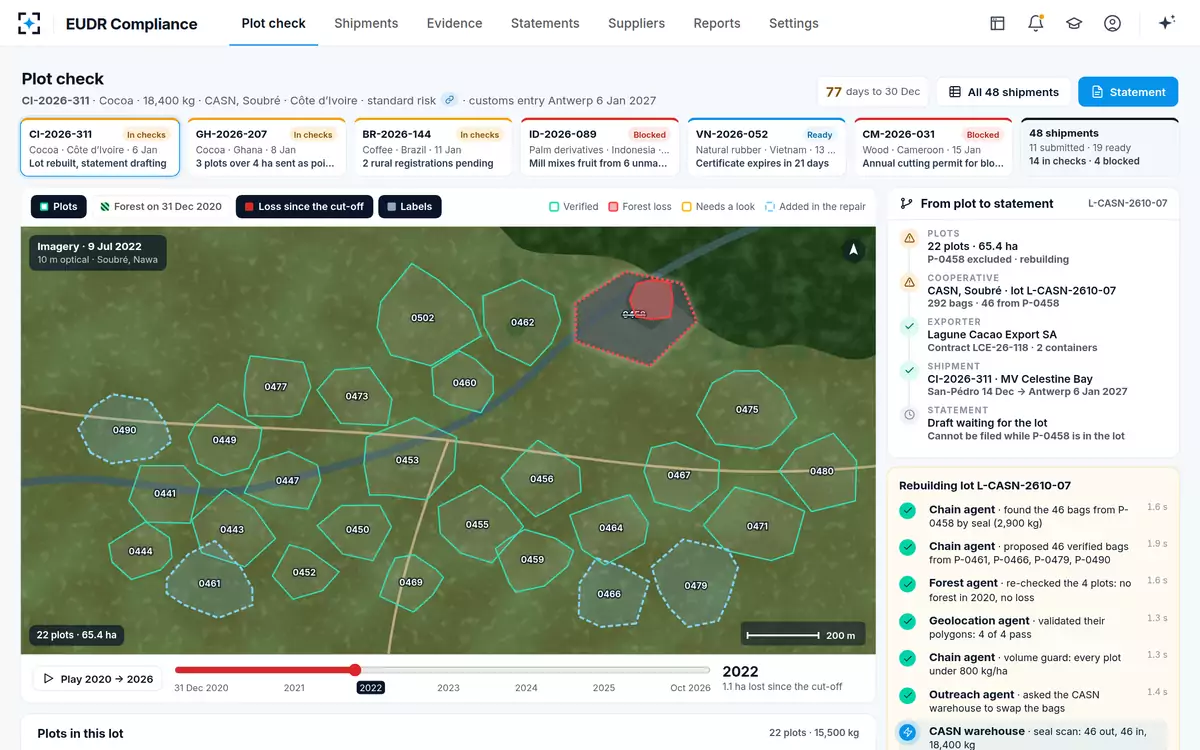Screen dimensions: 1200x750
Task: Open the Statements tab
Action: click(545, 23)
